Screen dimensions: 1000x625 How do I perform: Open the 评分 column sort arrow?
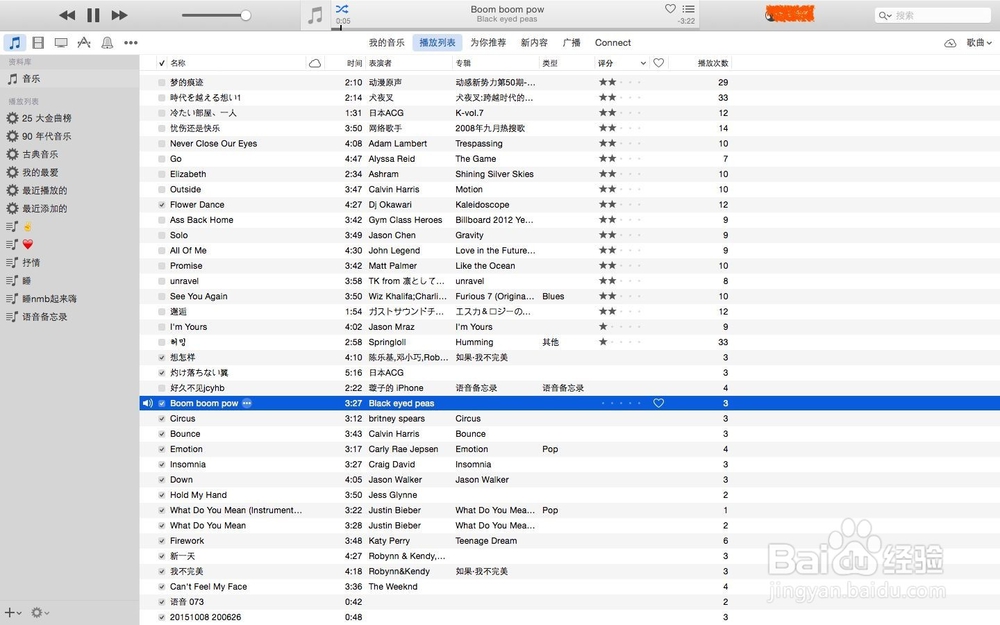(643, 63)
